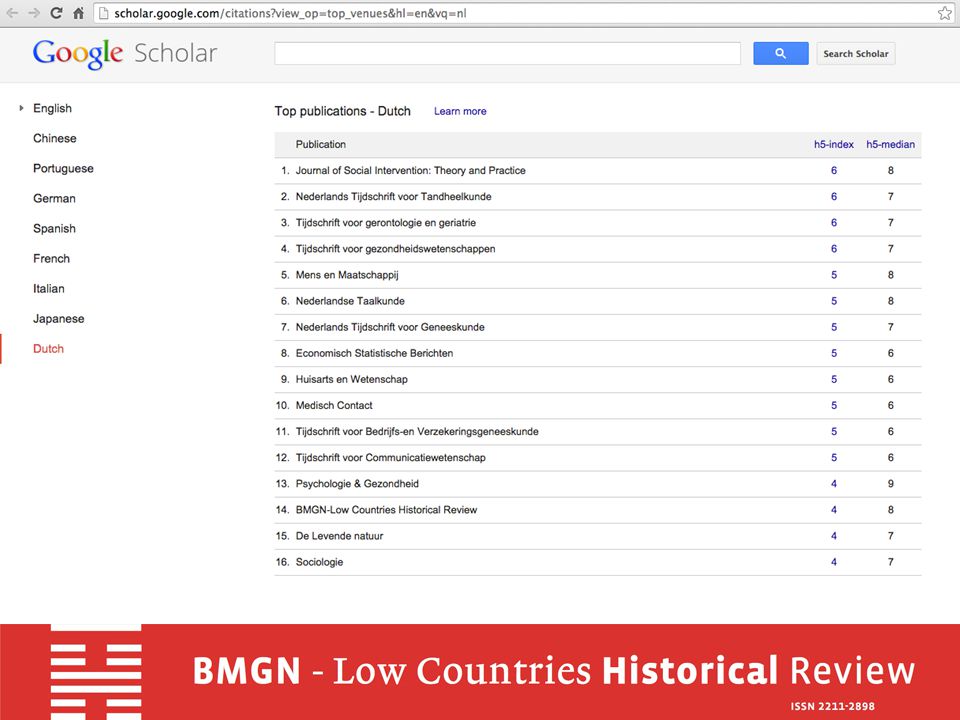Viewport: 960px width, 720px height.
Task: Bookmark page with the star icon
Action: 945,13
